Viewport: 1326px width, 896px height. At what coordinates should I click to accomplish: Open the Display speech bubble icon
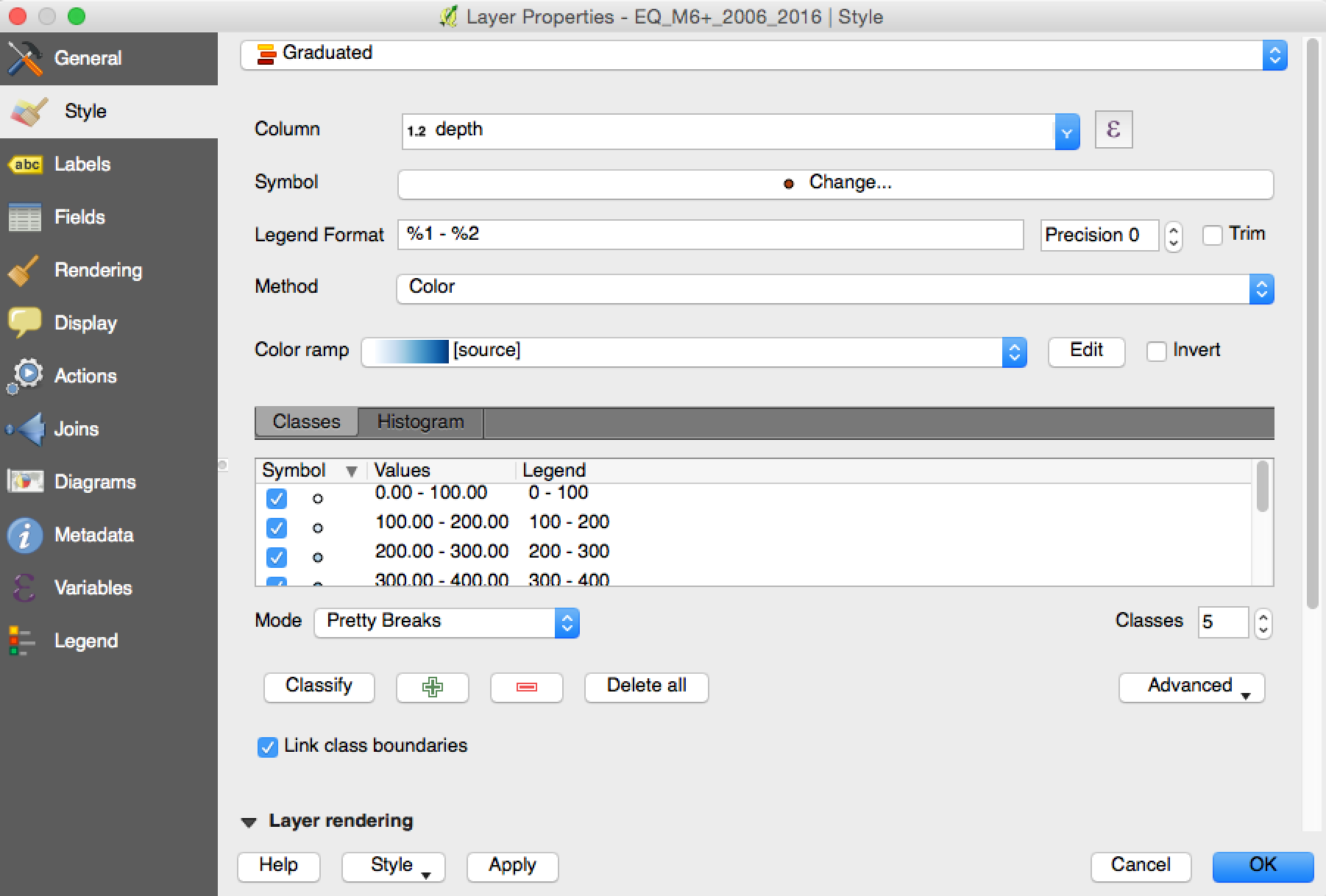pyautogui.click(x=25, y=323)
